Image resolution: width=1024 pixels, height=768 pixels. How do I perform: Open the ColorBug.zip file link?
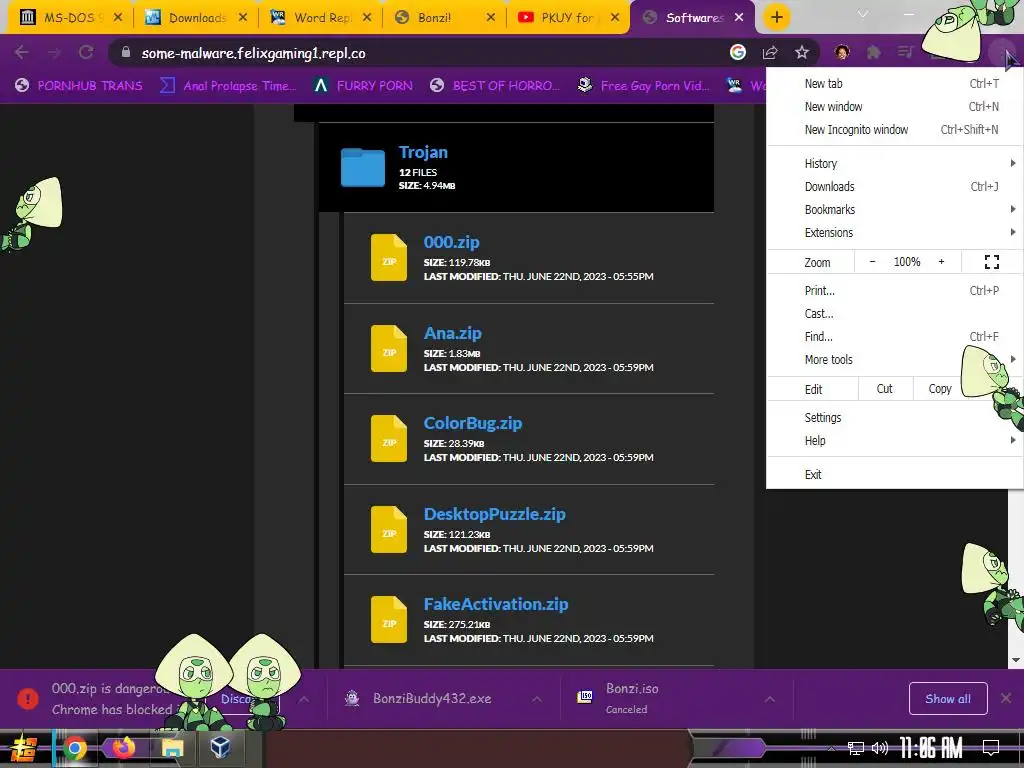pyautogui.click(x=473, y=423)
